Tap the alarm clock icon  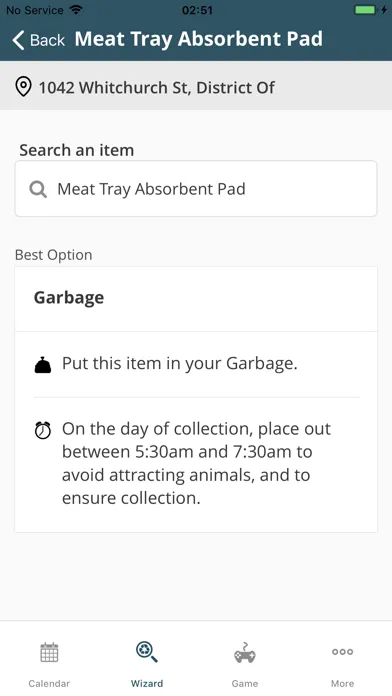[43, 430]
